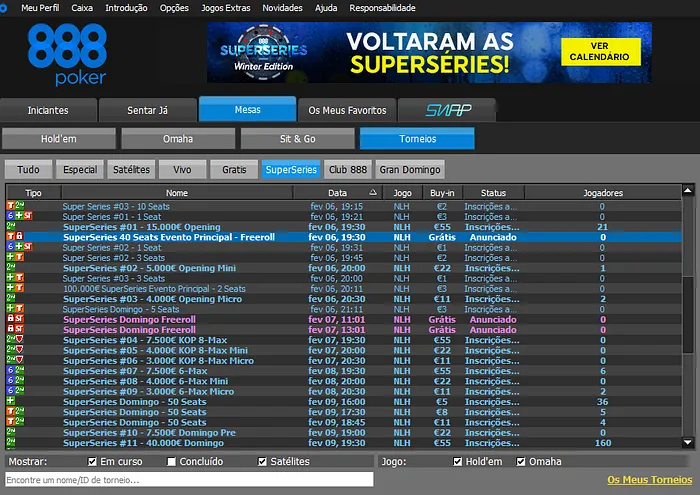Select the Especial tournament filter
This screenshot has height=495, width=700.
click(x=80, y=170)
